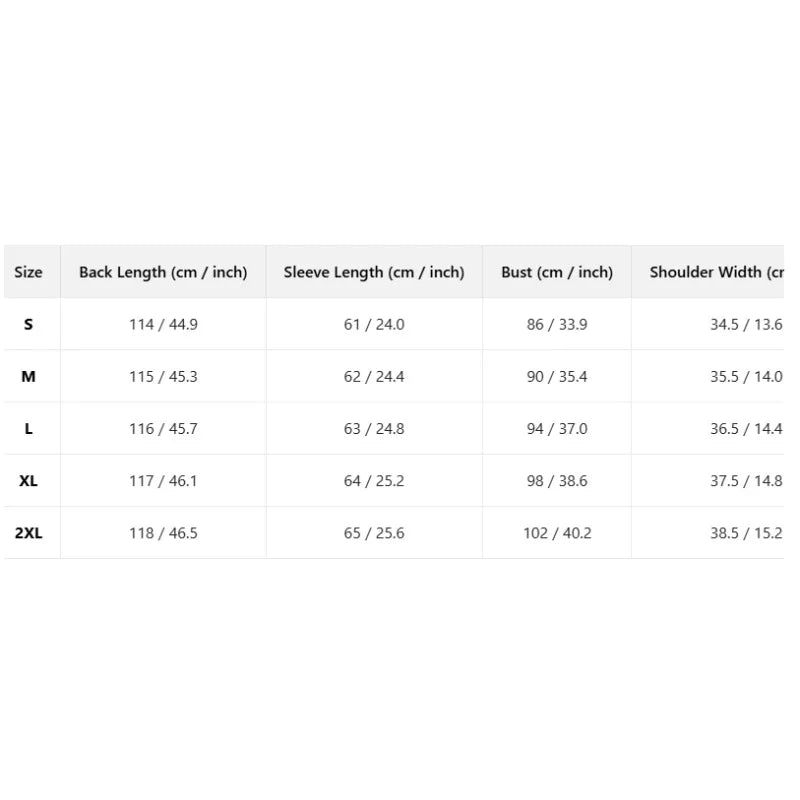The image size is (800, 800).
Task: Click the Size column header
Action: coord(28,272)
